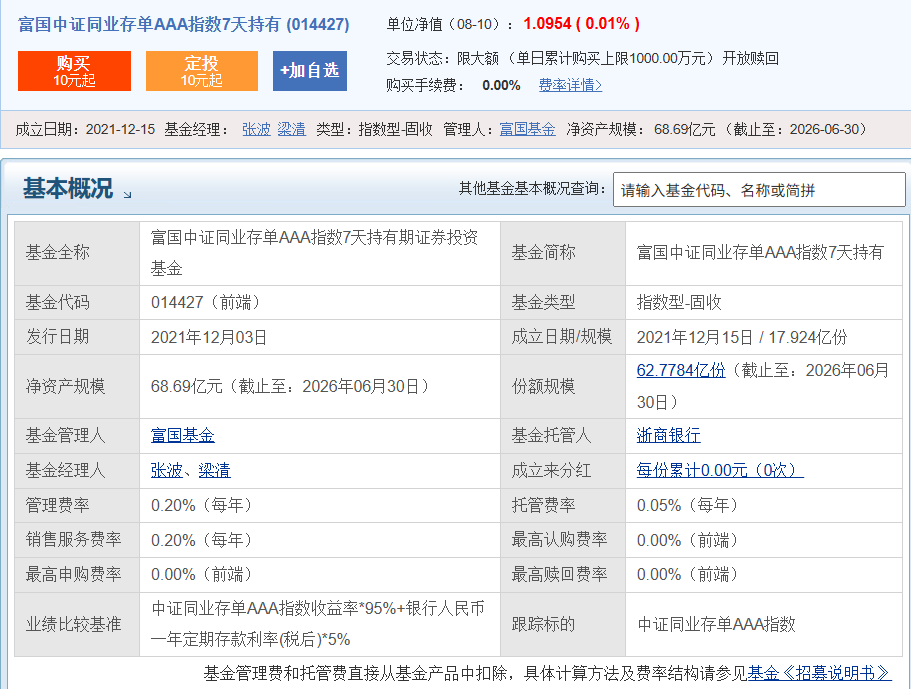Open manager 梁洁 in the top info bar
911x689 pixels.
coord(292,129)
